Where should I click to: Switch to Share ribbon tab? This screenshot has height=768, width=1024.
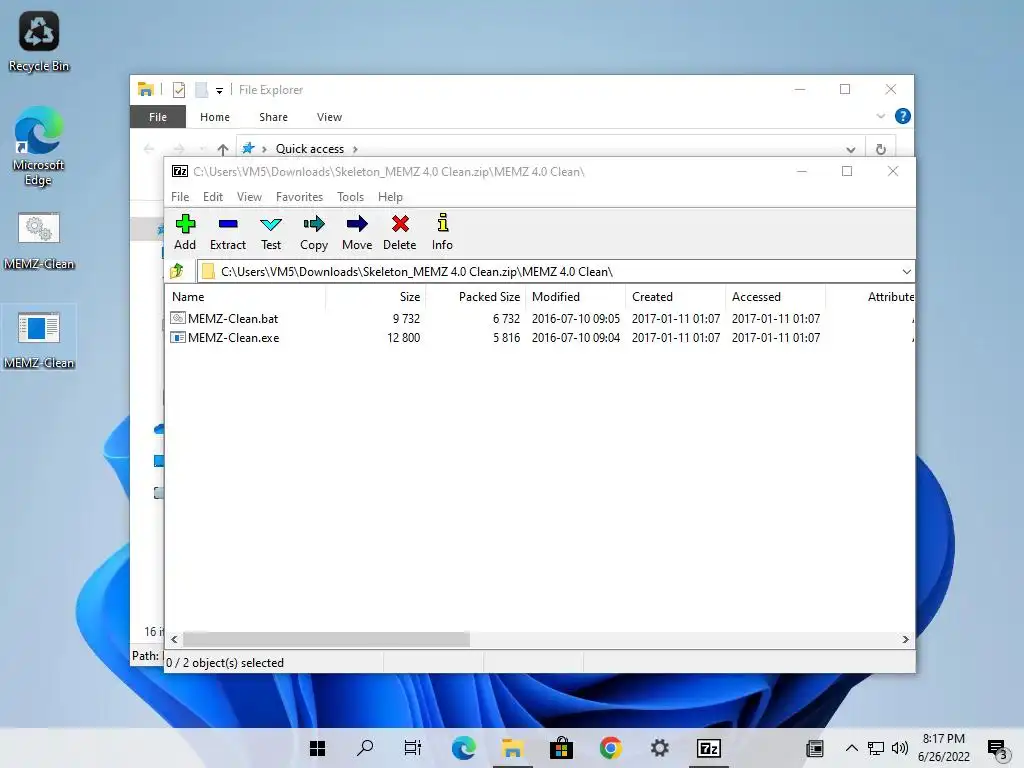[274, 117]
